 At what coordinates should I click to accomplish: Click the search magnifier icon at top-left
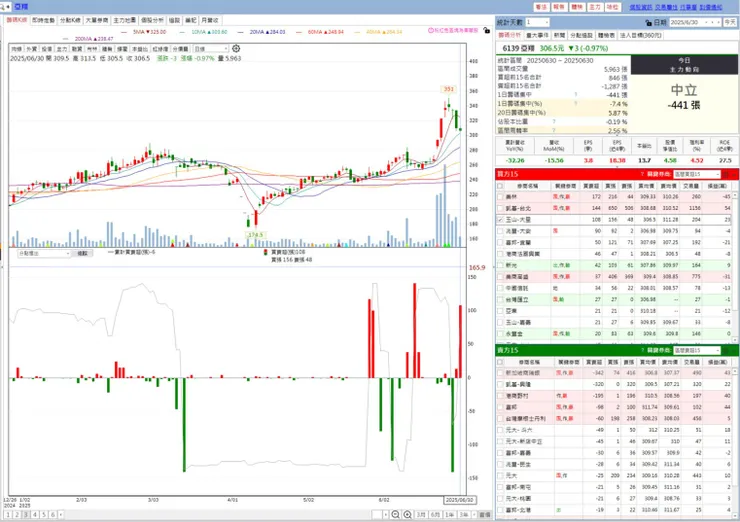click(2, 7)
